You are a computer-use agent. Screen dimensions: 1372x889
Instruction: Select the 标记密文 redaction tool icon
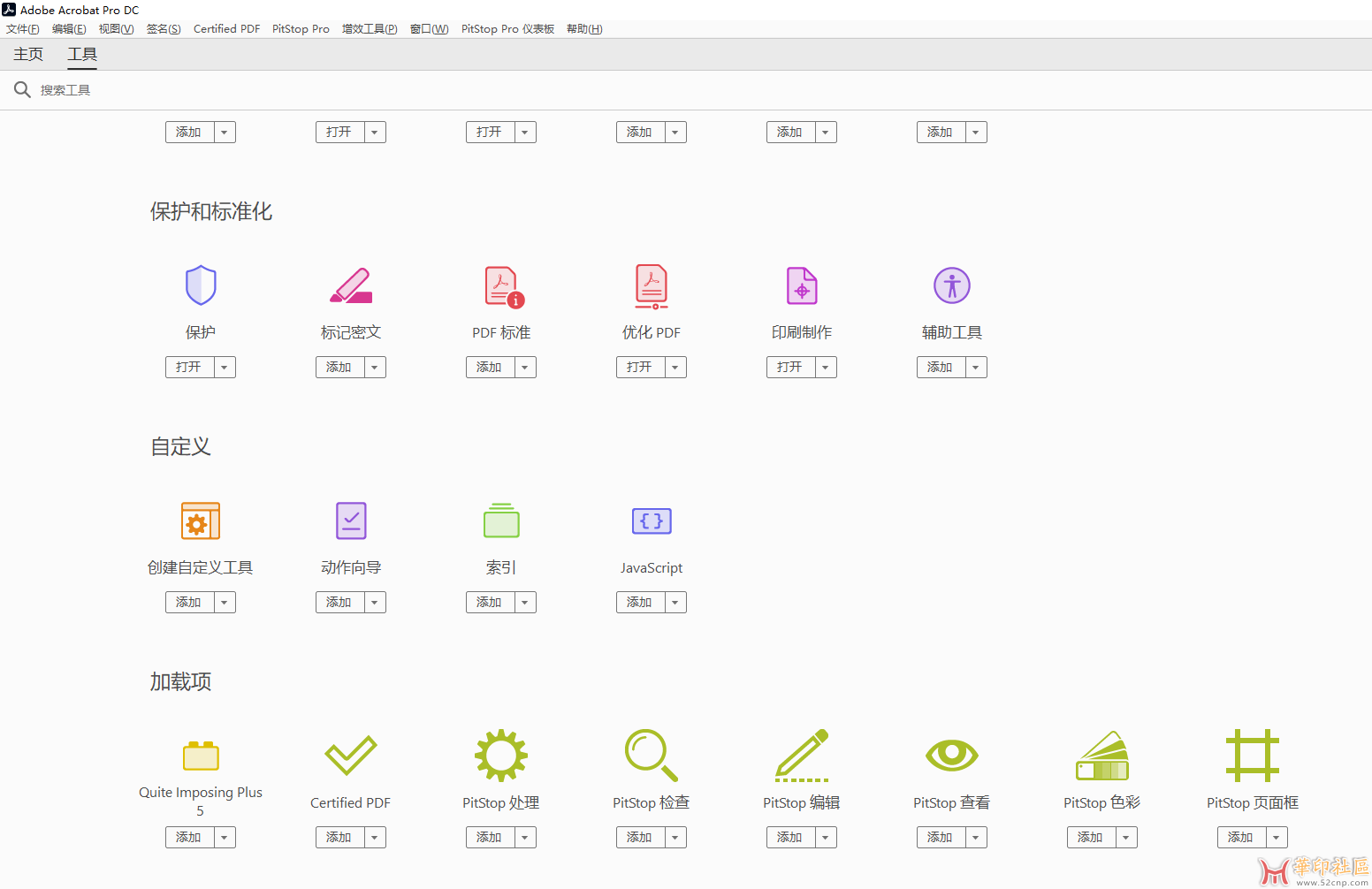[351, 285]
